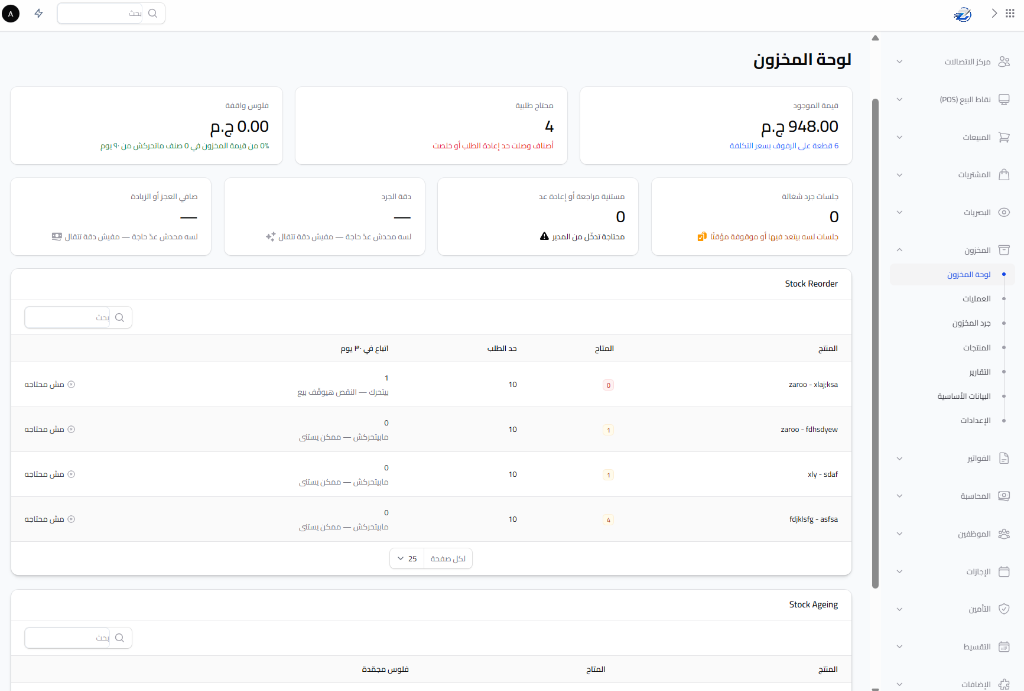Click the المبيعات shopping cart icon
The width and height of the screenshot is (1024, 691).
1004,137
